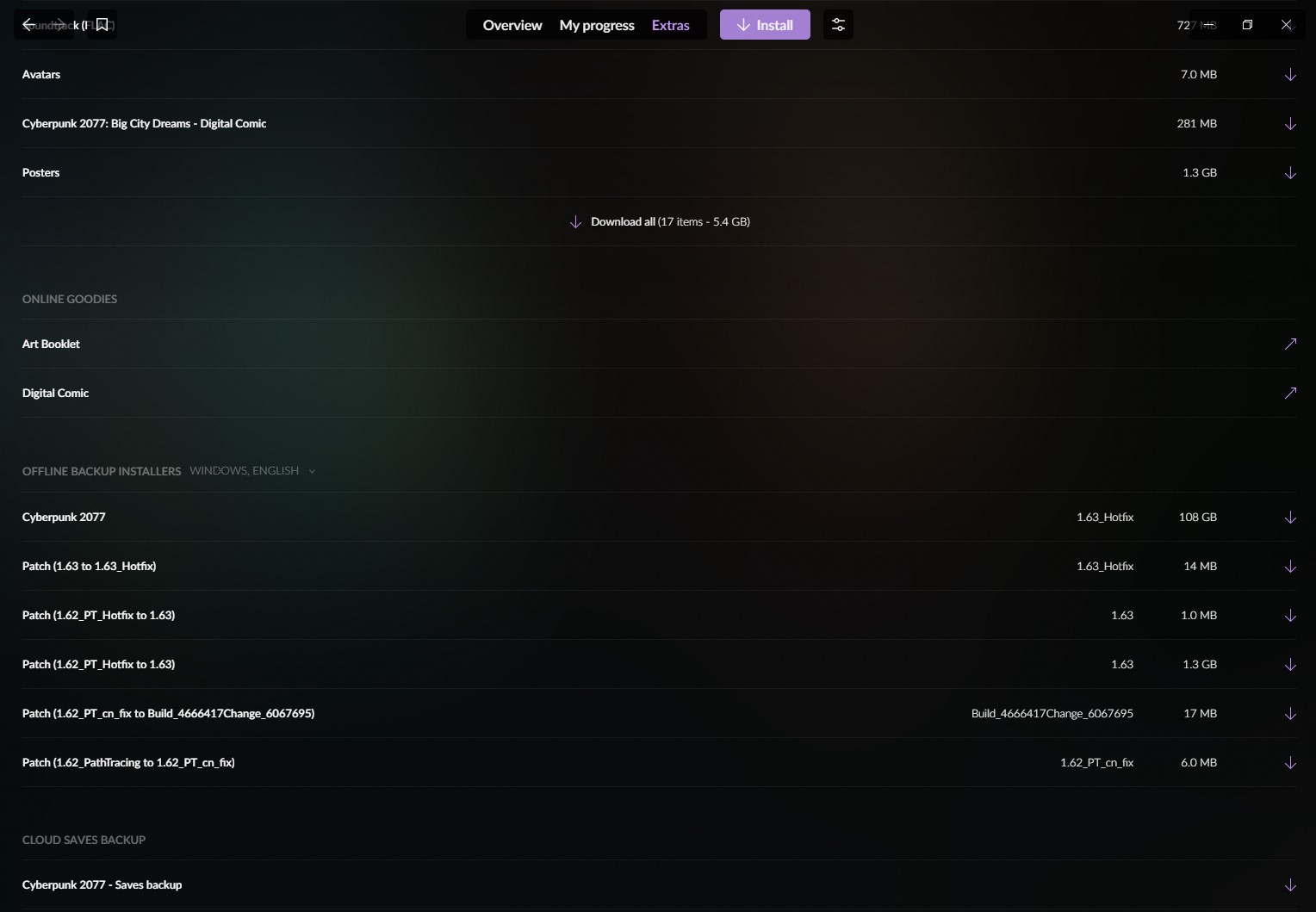Click the Offline Backup Installers heading

[102, 472]
